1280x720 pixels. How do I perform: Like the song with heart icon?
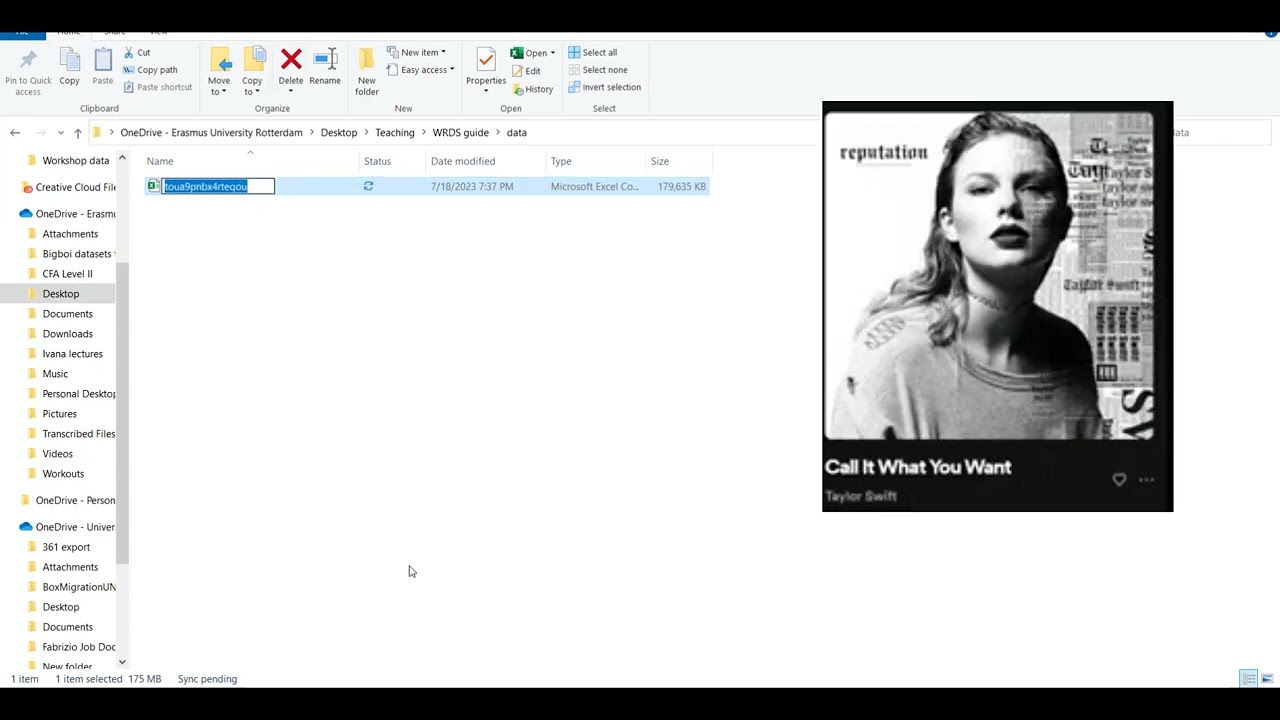click(1119, 480)
